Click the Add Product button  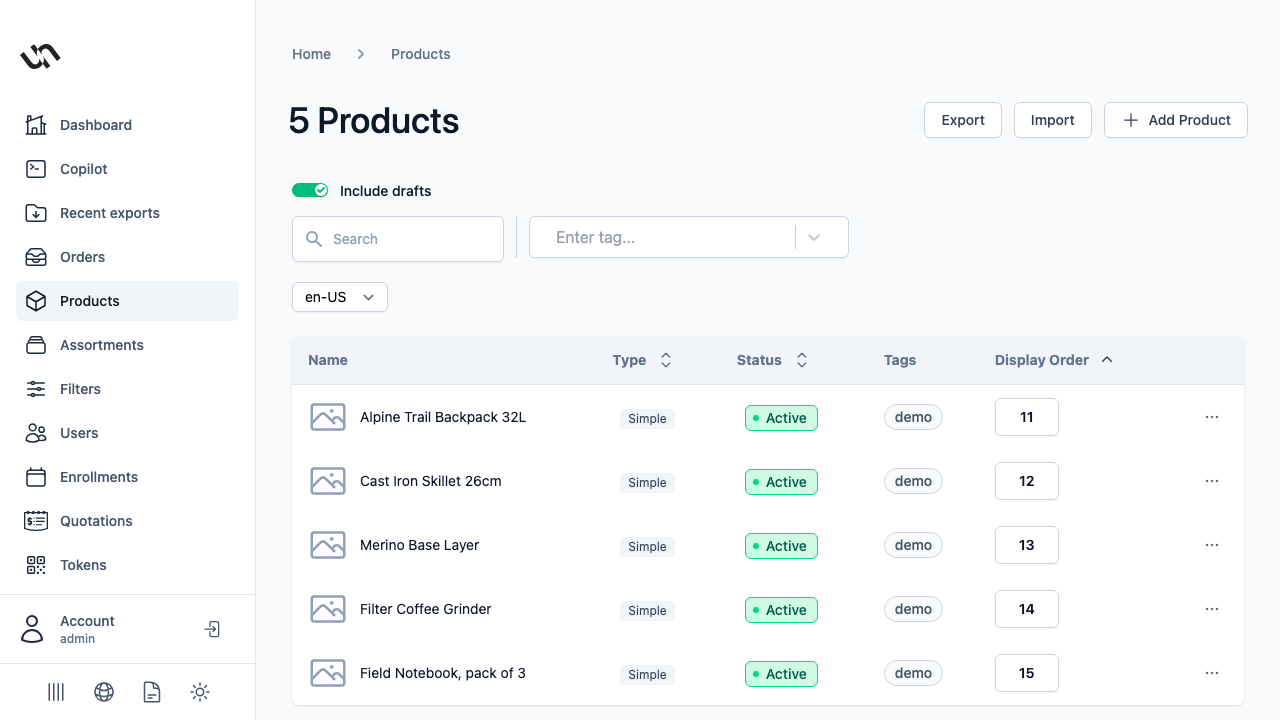[1176, 120]
